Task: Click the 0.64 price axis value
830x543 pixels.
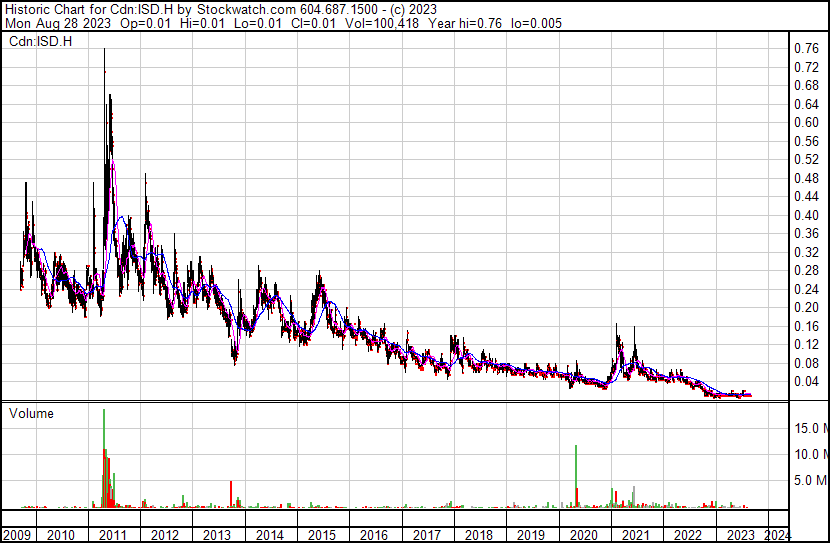Action: [807, 104]
